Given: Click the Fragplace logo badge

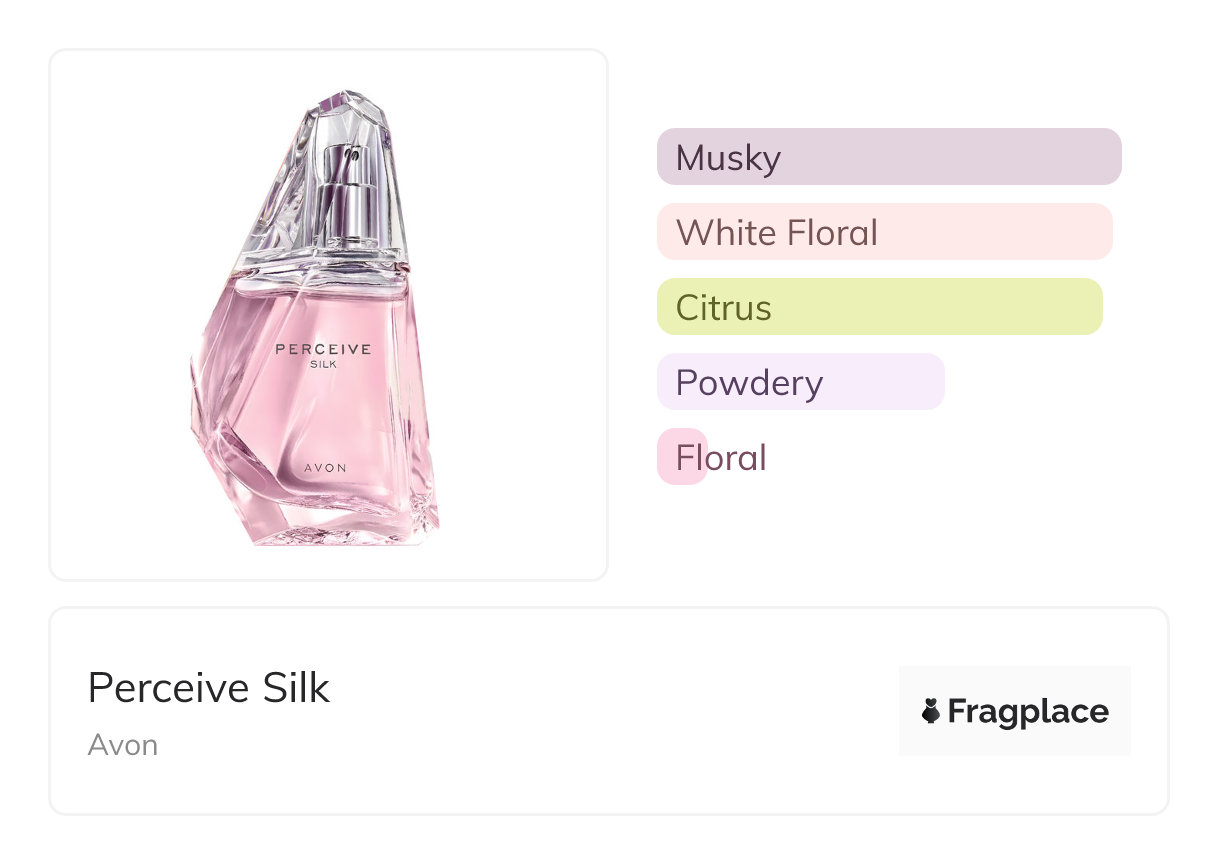Looking at the screenshot, I should [x=1014, y=711].
